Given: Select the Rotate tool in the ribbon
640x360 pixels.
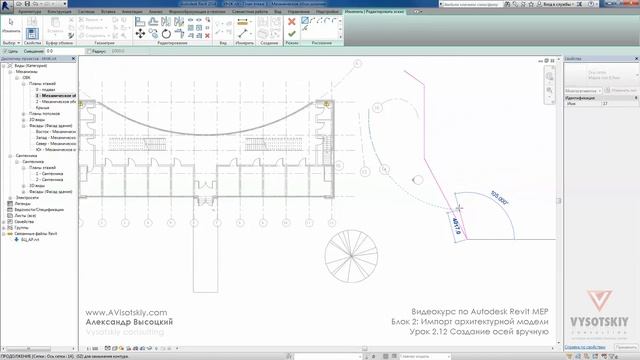Looking at the screenshot, I should 166,33.
